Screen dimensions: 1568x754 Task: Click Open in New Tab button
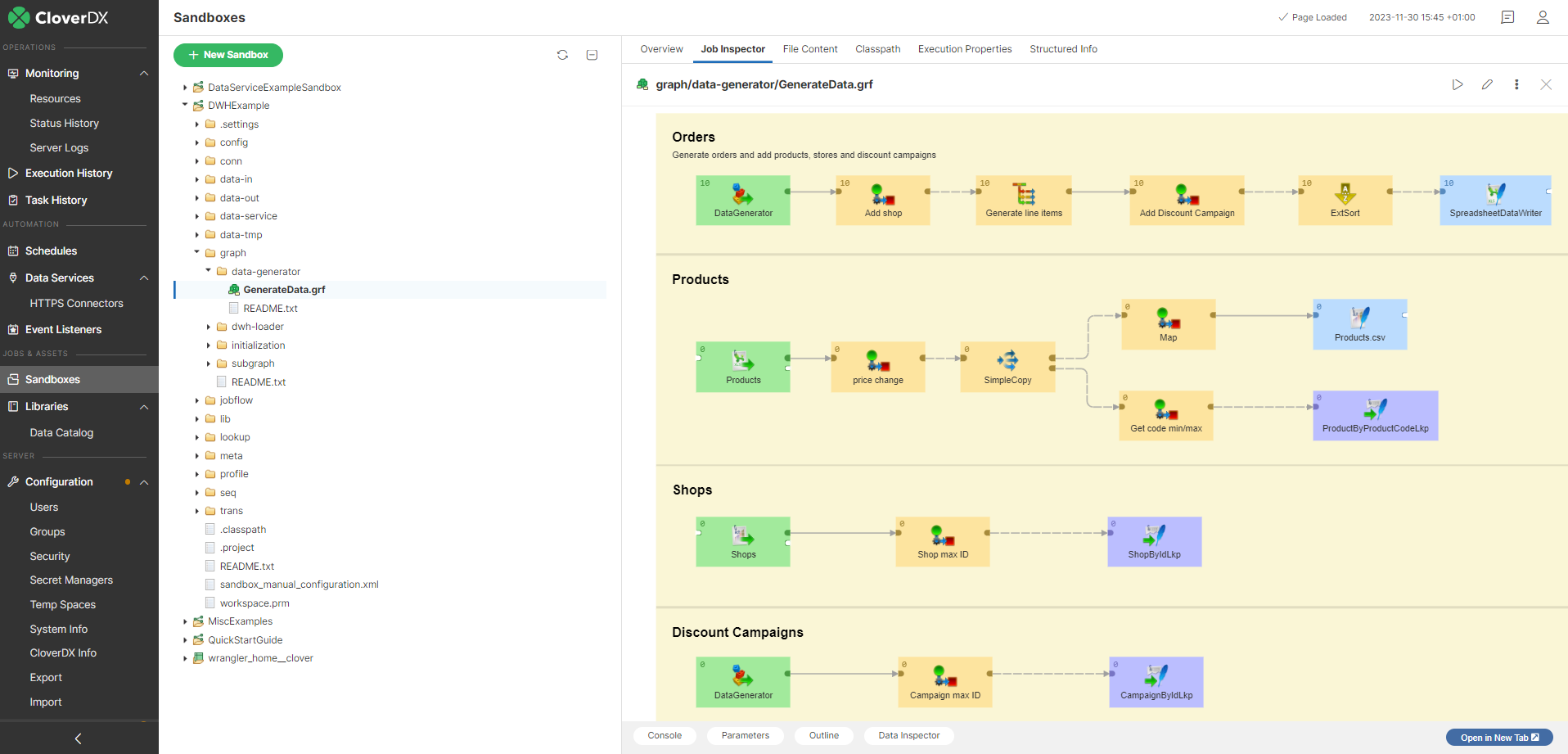pyautogui.click(x=1498, y=738)
